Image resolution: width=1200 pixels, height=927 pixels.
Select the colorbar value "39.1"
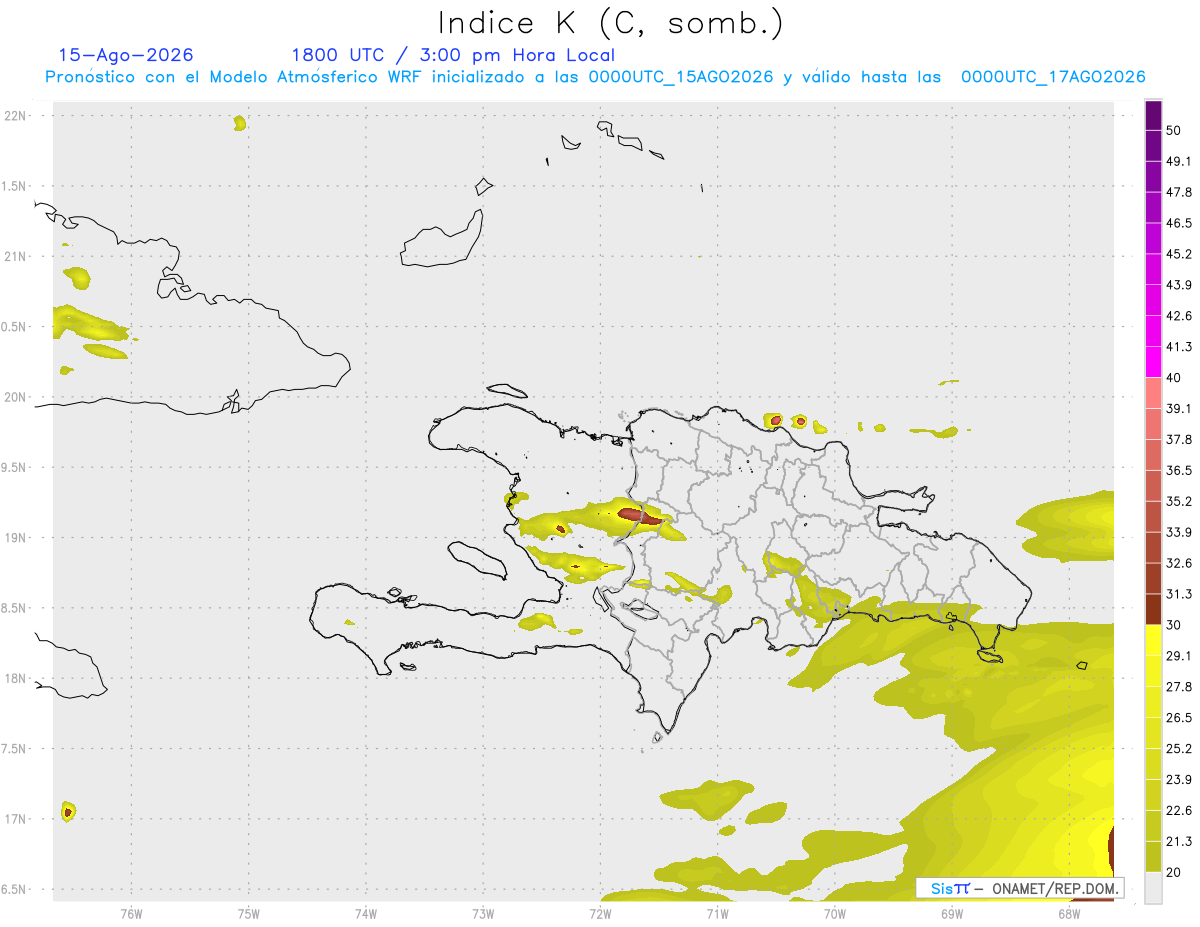tap(1179, 408)
